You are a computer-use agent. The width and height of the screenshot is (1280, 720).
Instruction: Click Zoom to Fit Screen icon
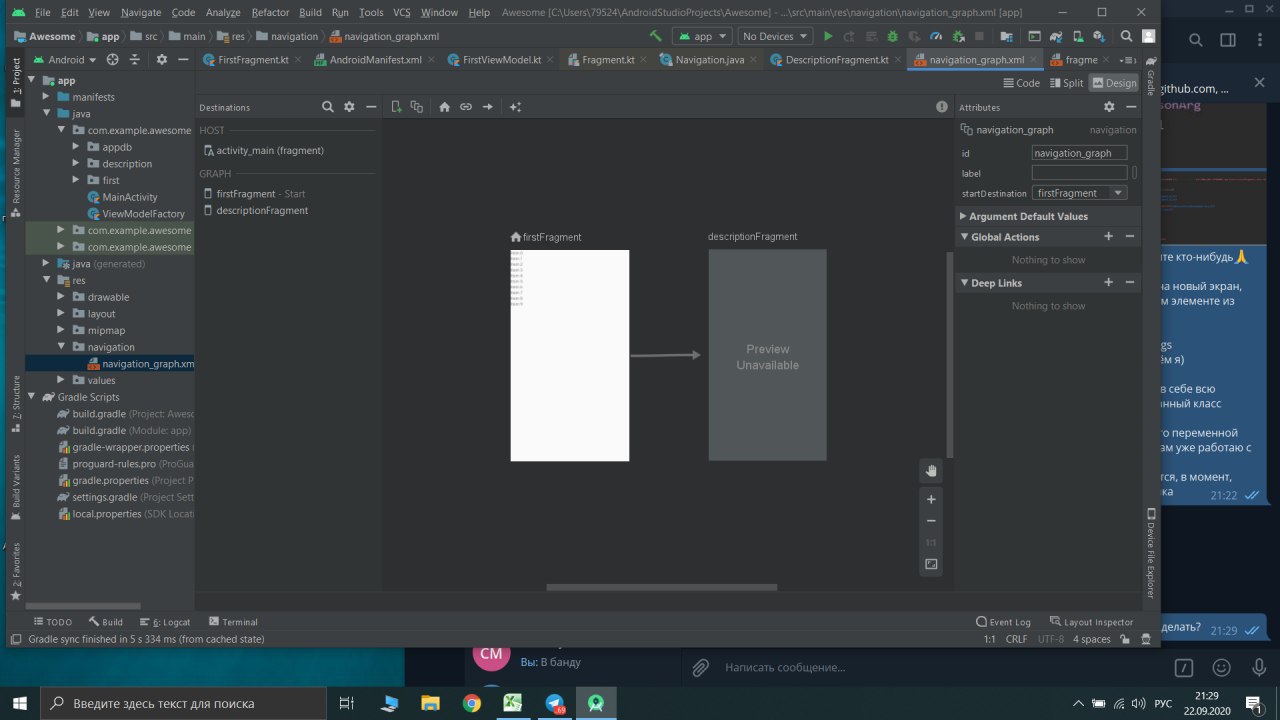point(931,564)
